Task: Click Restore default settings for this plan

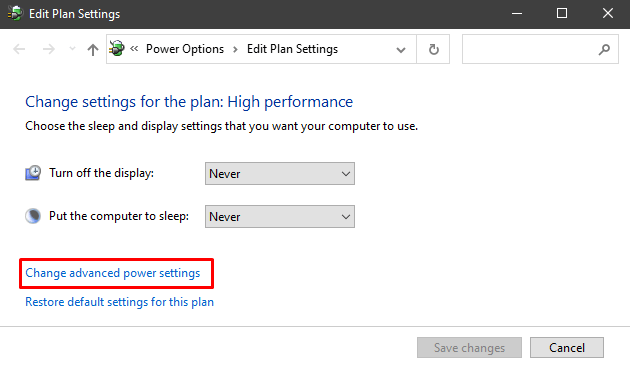Action: click(119, 302)
